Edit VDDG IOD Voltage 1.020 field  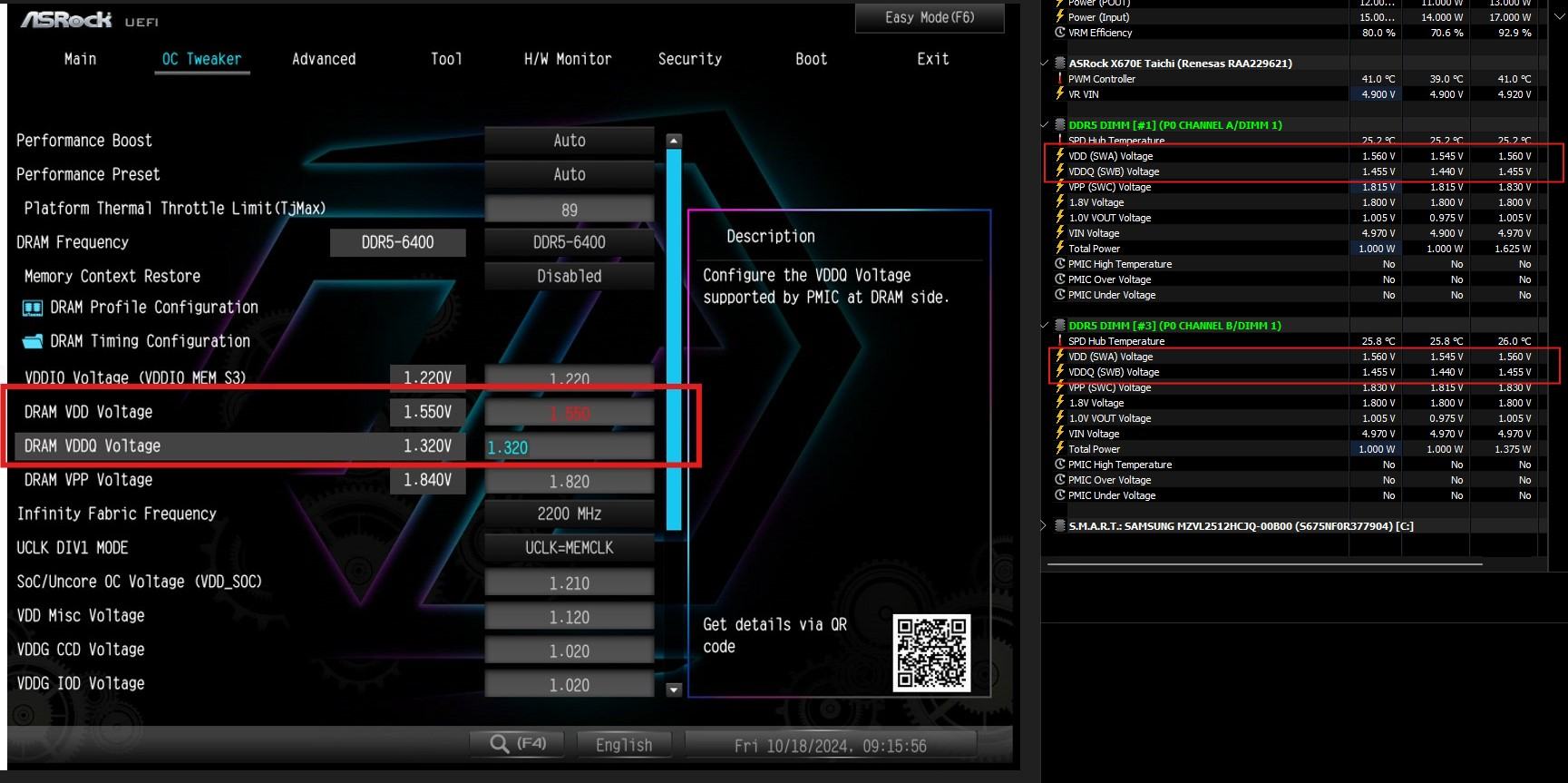[x=570, y=685]
